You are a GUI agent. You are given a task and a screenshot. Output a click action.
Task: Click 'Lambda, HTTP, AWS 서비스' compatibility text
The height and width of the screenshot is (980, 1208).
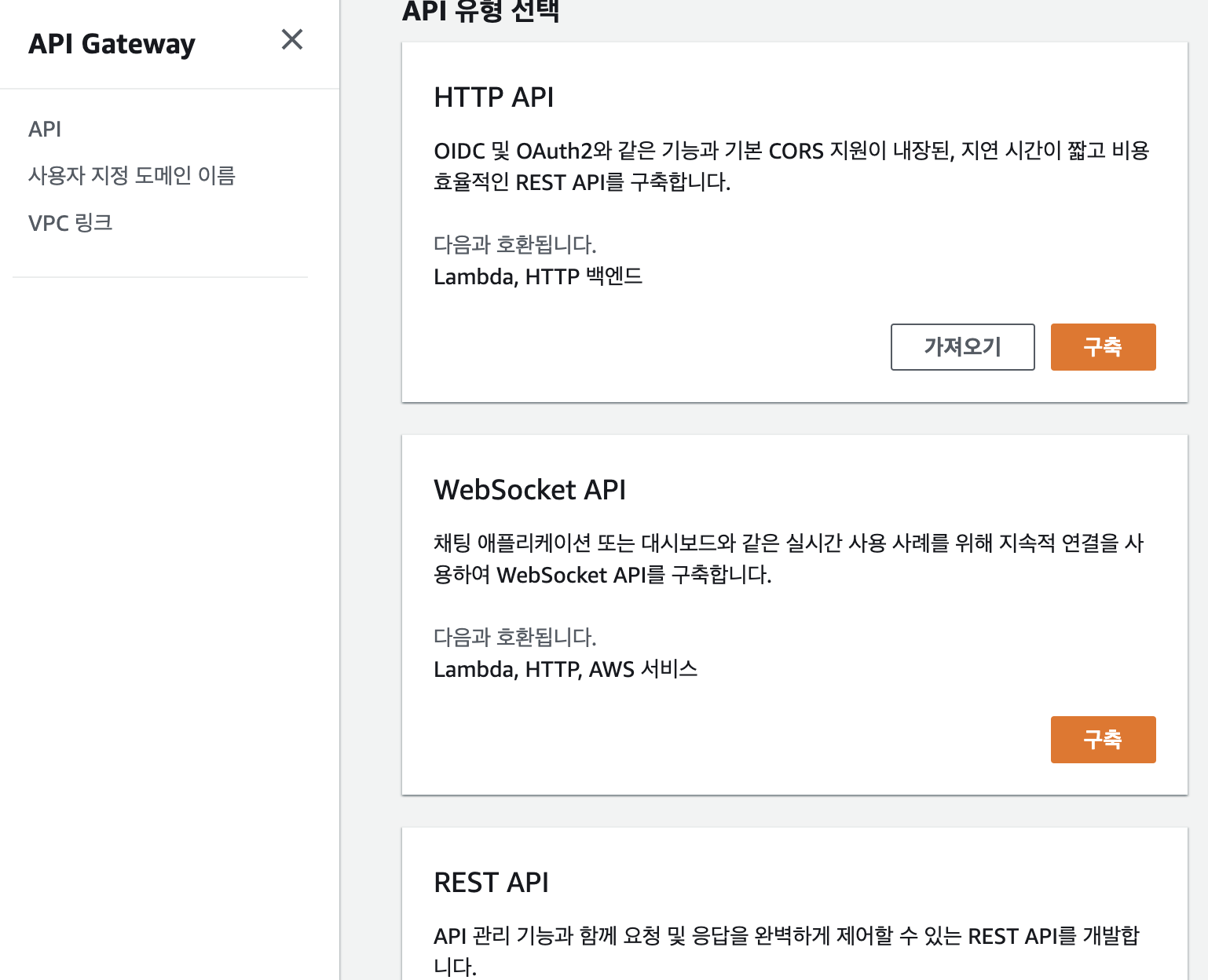pos(566,669)
